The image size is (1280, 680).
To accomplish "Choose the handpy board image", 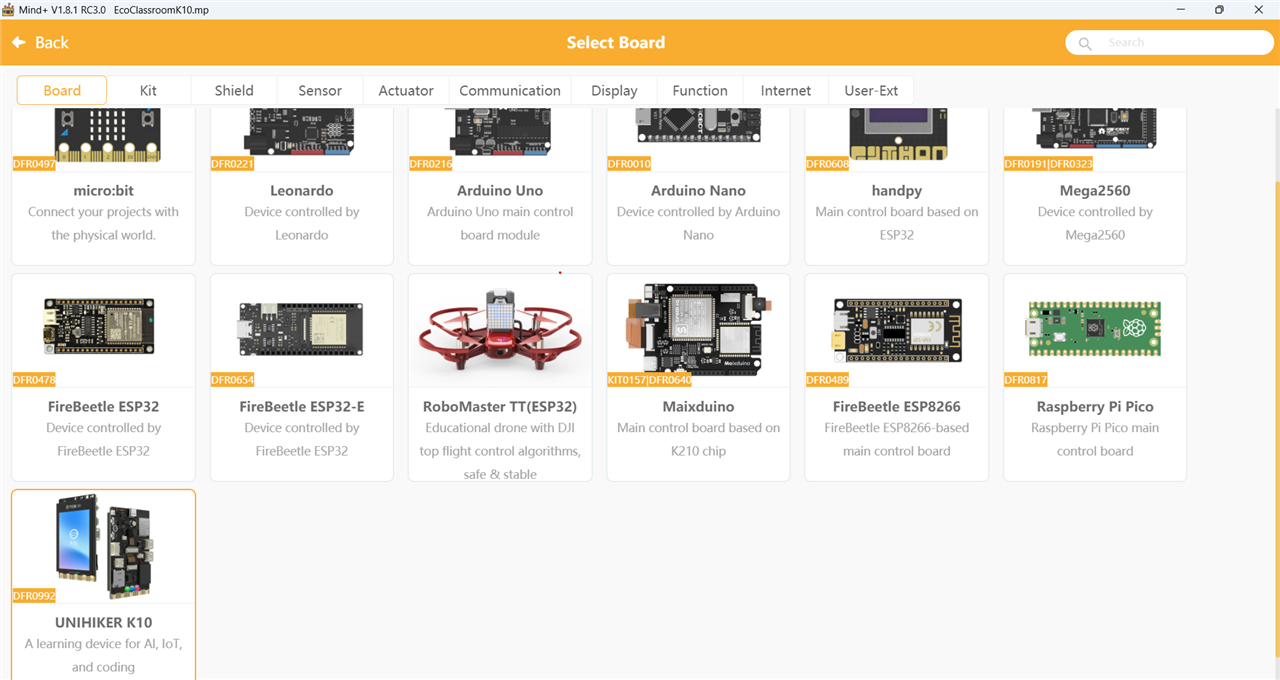I will [897, 133].
